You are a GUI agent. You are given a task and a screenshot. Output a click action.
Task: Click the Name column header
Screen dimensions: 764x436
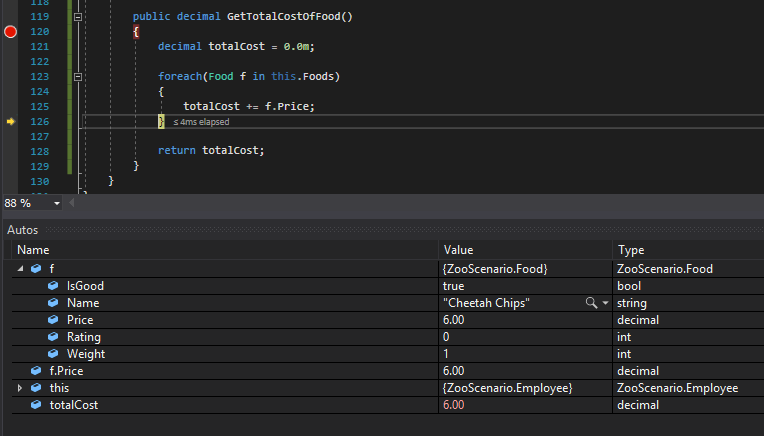point(33,250)
